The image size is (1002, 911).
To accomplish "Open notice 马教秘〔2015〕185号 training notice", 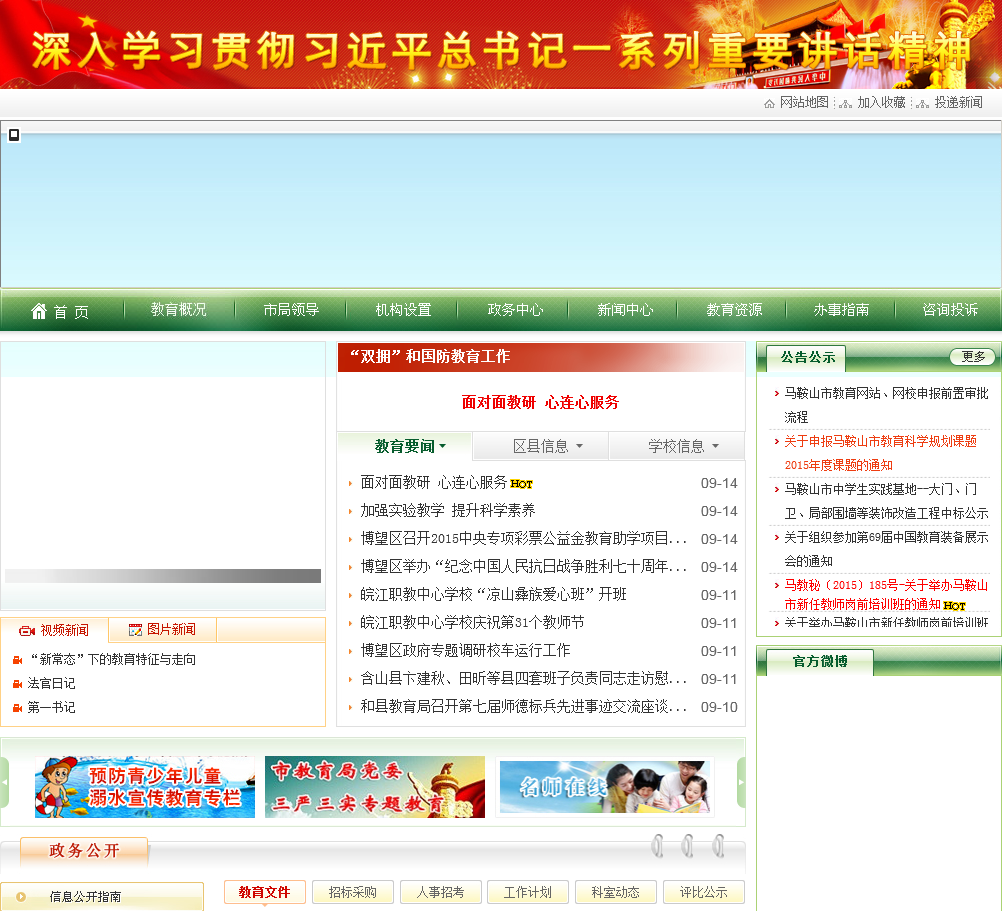I will [886, 595].
